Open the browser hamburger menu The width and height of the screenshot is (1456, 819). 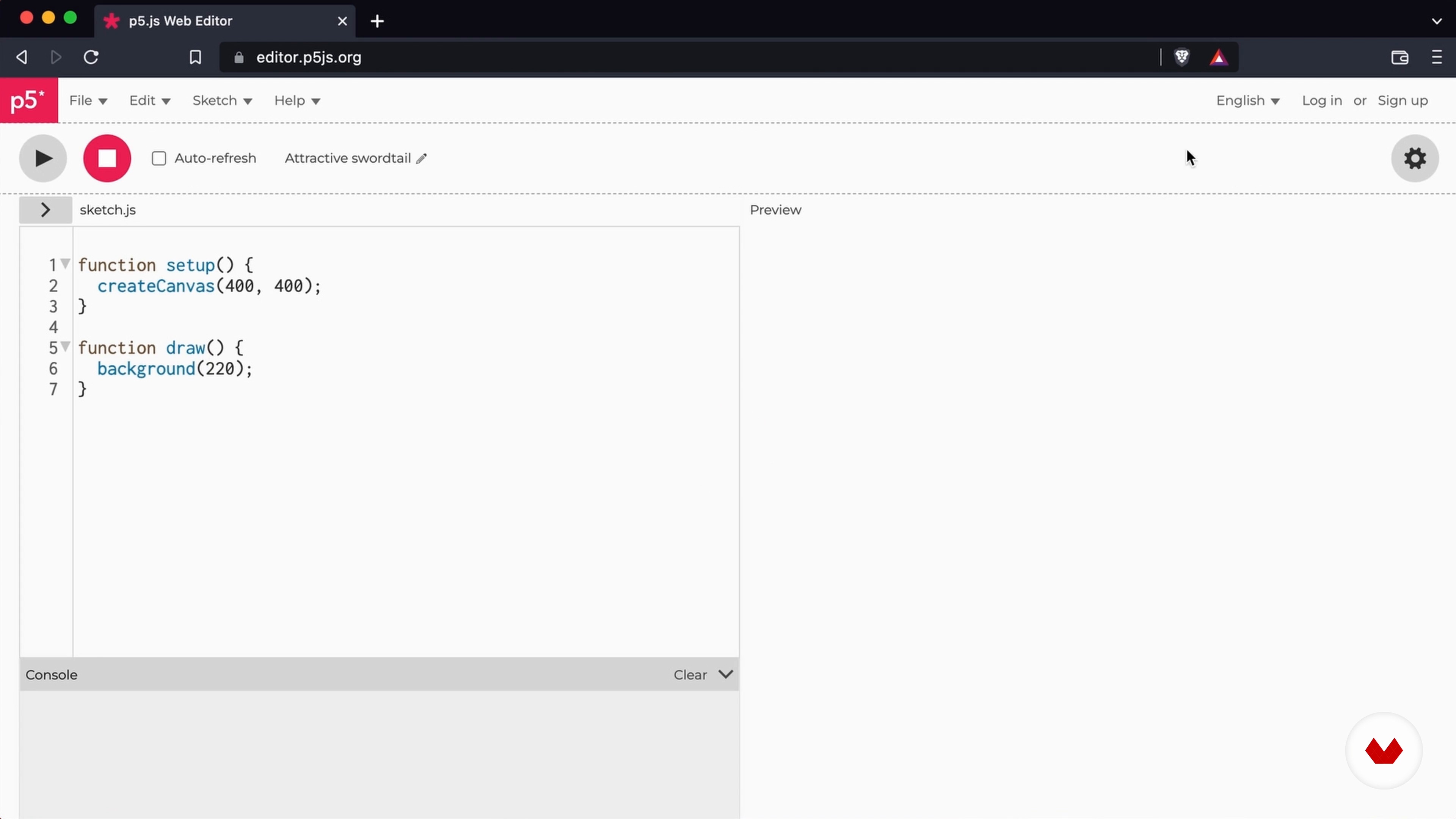pyautogui.click(x=1437, y=57)
